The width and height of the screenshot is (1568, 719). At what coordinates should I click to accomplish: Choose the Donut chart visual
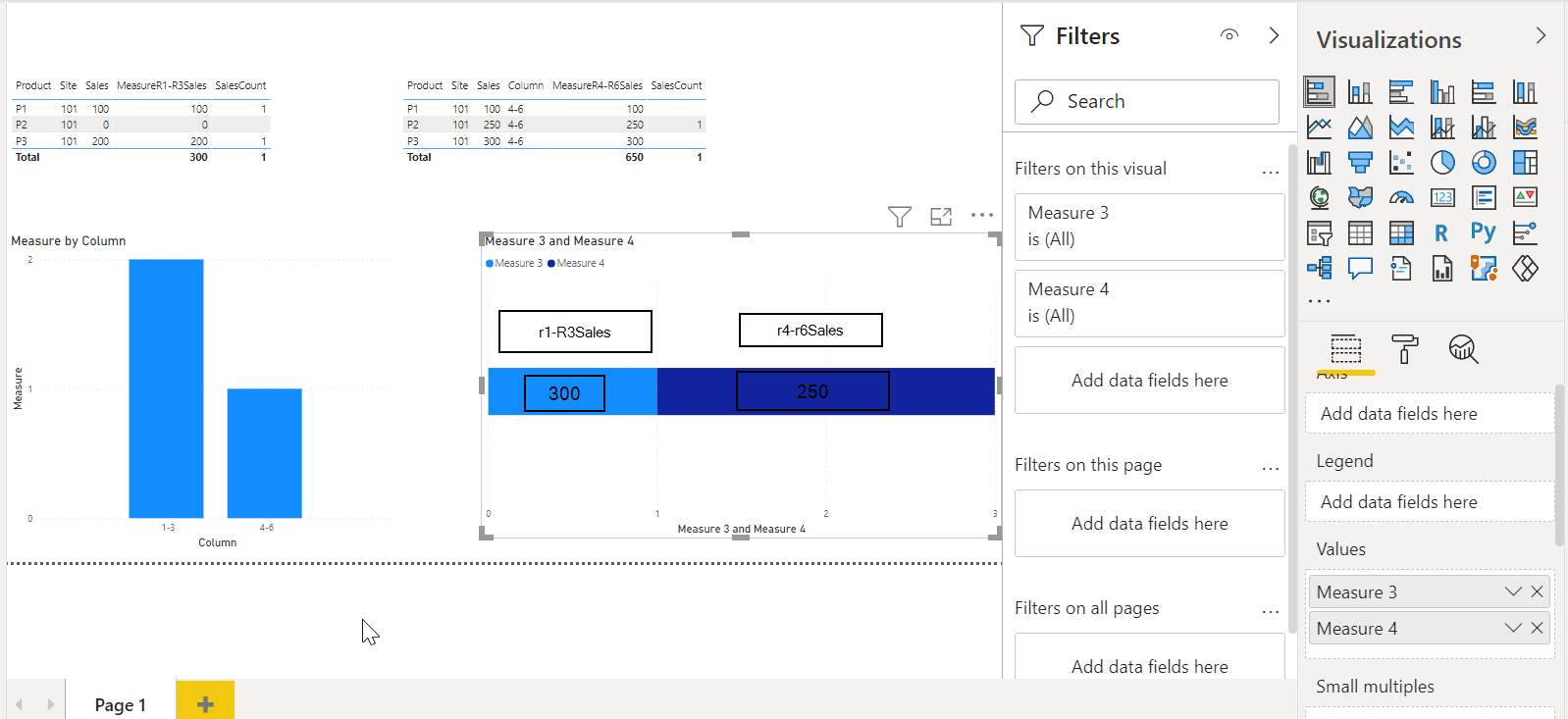tap(1484, 162)
